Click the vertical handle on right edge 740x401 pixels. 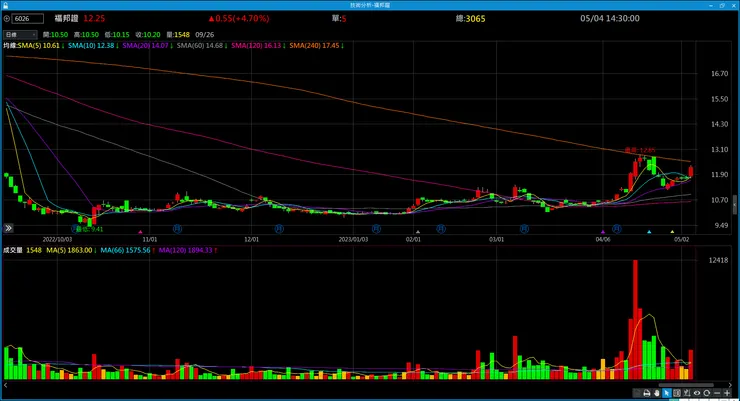pos(735,205)
